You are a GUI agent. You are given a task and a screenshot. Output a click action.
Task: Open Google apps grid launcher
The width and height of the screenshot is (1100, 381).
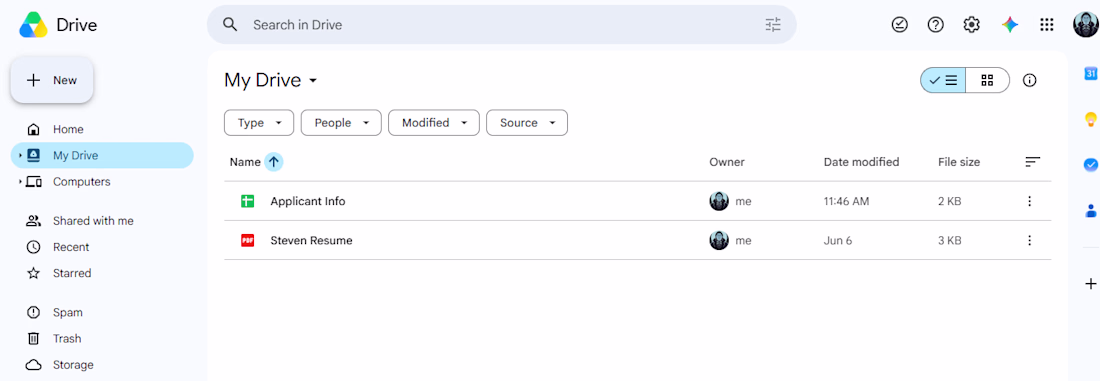click(1047, 25)
